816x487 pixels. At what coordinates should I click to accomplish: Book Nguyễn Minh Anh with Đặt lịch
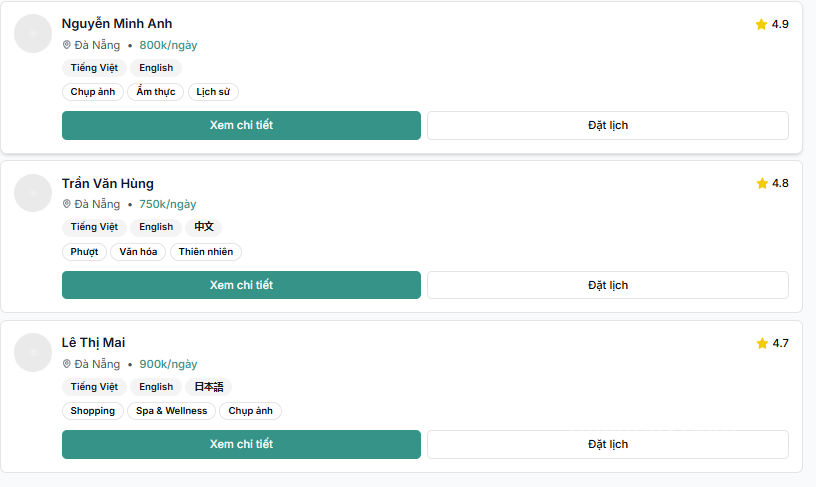(x=608, y=125)
